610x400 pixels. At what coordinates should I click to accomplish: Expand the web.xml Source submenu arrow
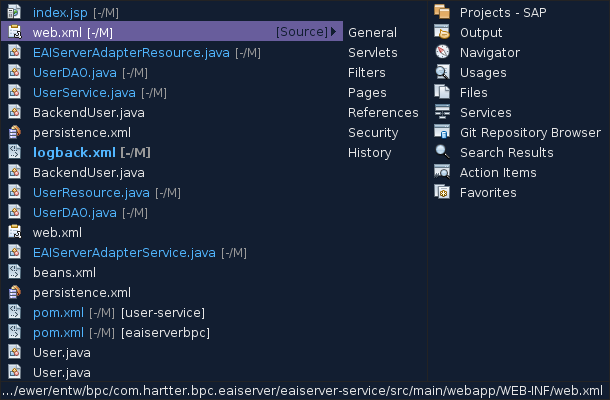pyautogui.click(x=334, y=32)
